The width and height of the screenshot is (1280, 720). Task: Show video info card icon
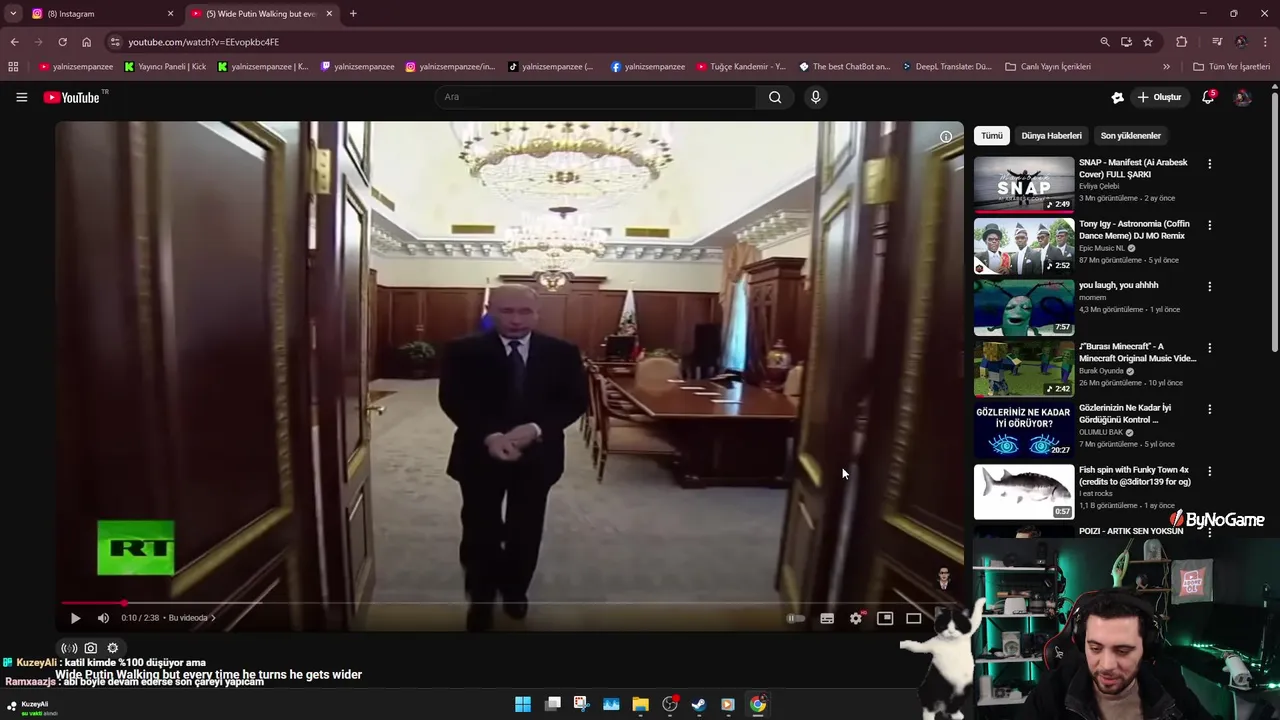point(946,137)
